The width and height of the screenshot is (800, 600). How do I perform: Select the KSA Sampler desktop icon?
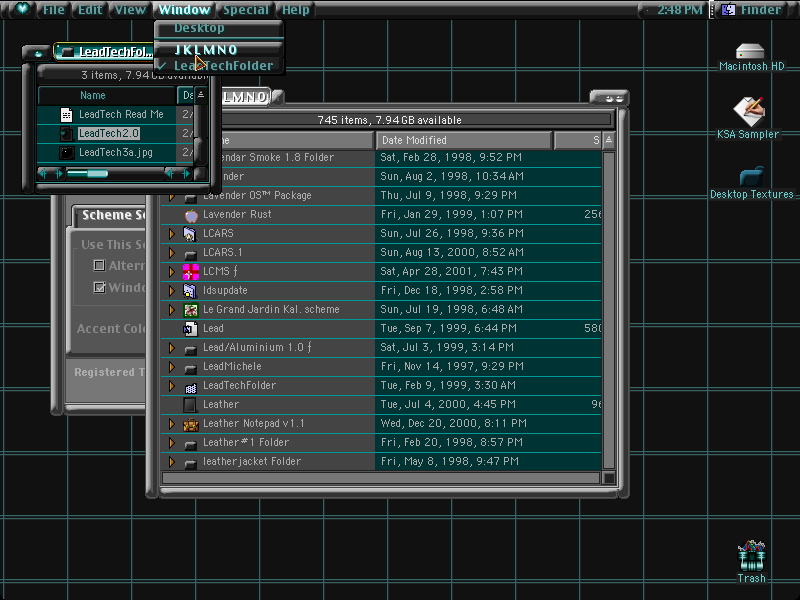tap(749, 111)
